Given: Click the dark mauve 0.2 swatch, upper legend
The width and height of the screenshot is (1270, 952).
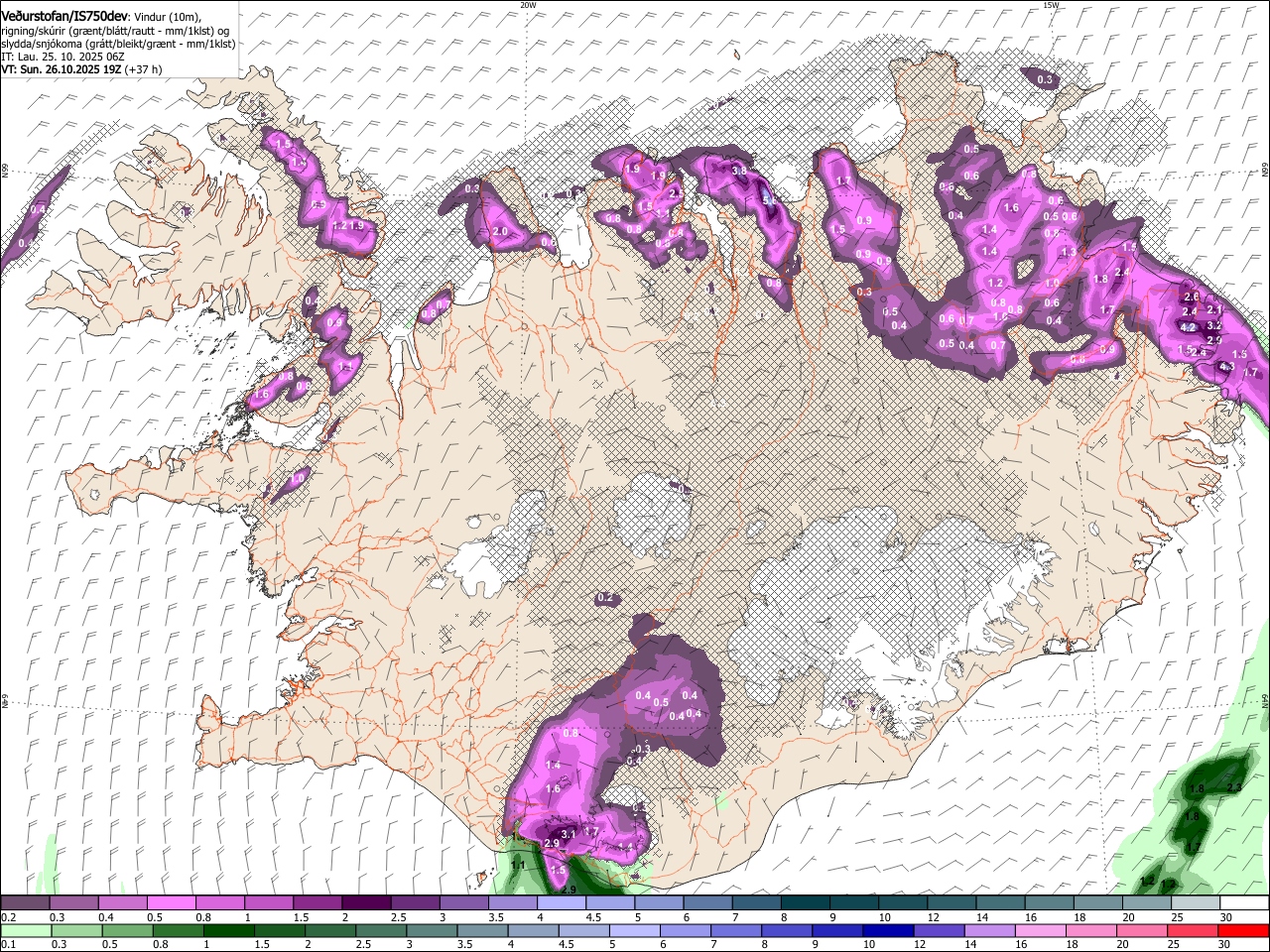Looking at the screenshot, I should point(25,903).
